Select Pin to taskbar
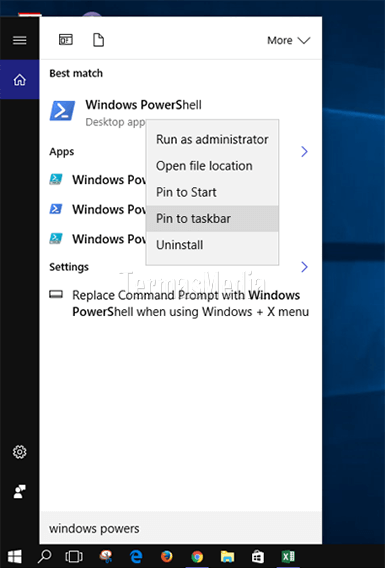This screenshot has height=568, width=385. (x=212, y=218)
